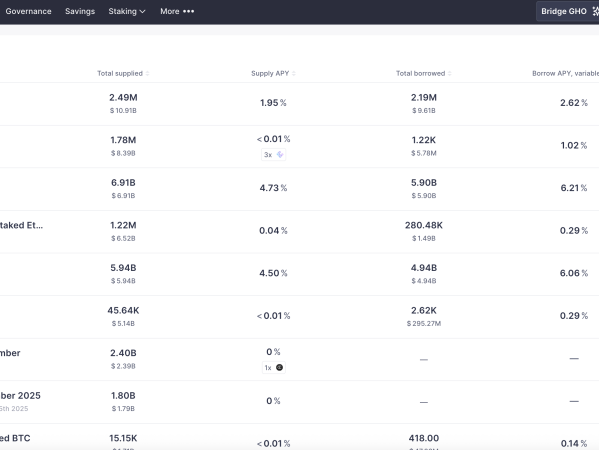Click the Supply APY sort arrows icon
Viewport: 599px width, 450px height.
tap(294, 73)
